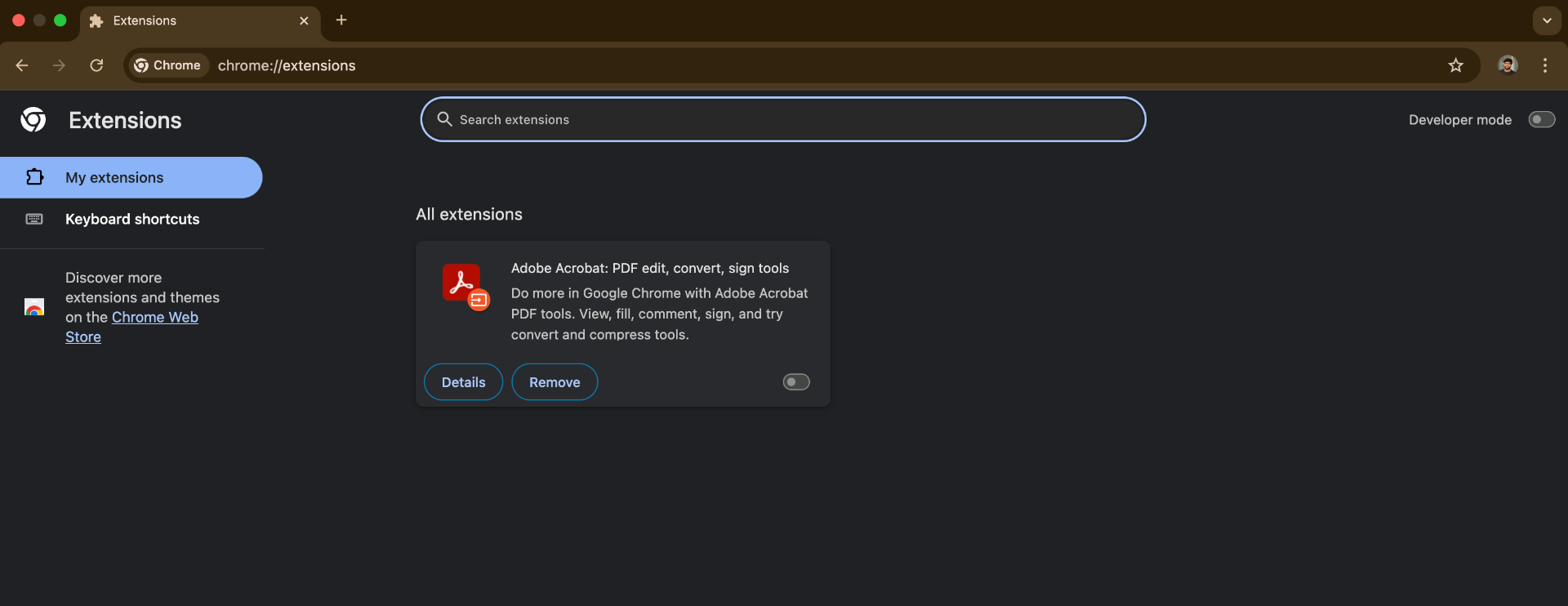Click the Developer mode label

click(1460, 119)
